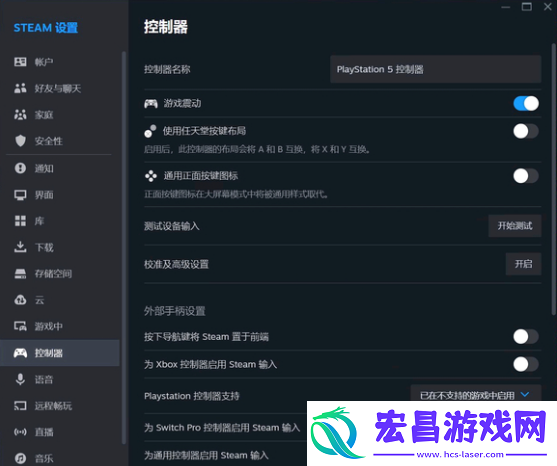Viewport: 557px width, 466px height.
Task: Click Nintendo button layout dots icon
Action: coord(150,131)
